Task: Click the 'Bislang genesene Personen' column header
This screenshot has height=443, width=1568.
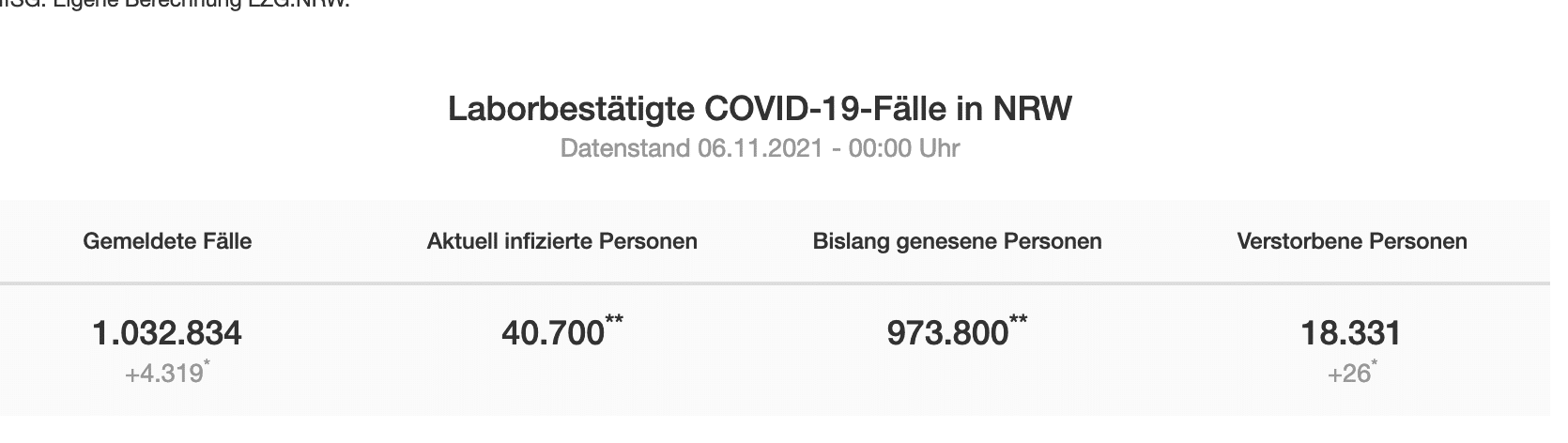Action: tap(957, 241)
